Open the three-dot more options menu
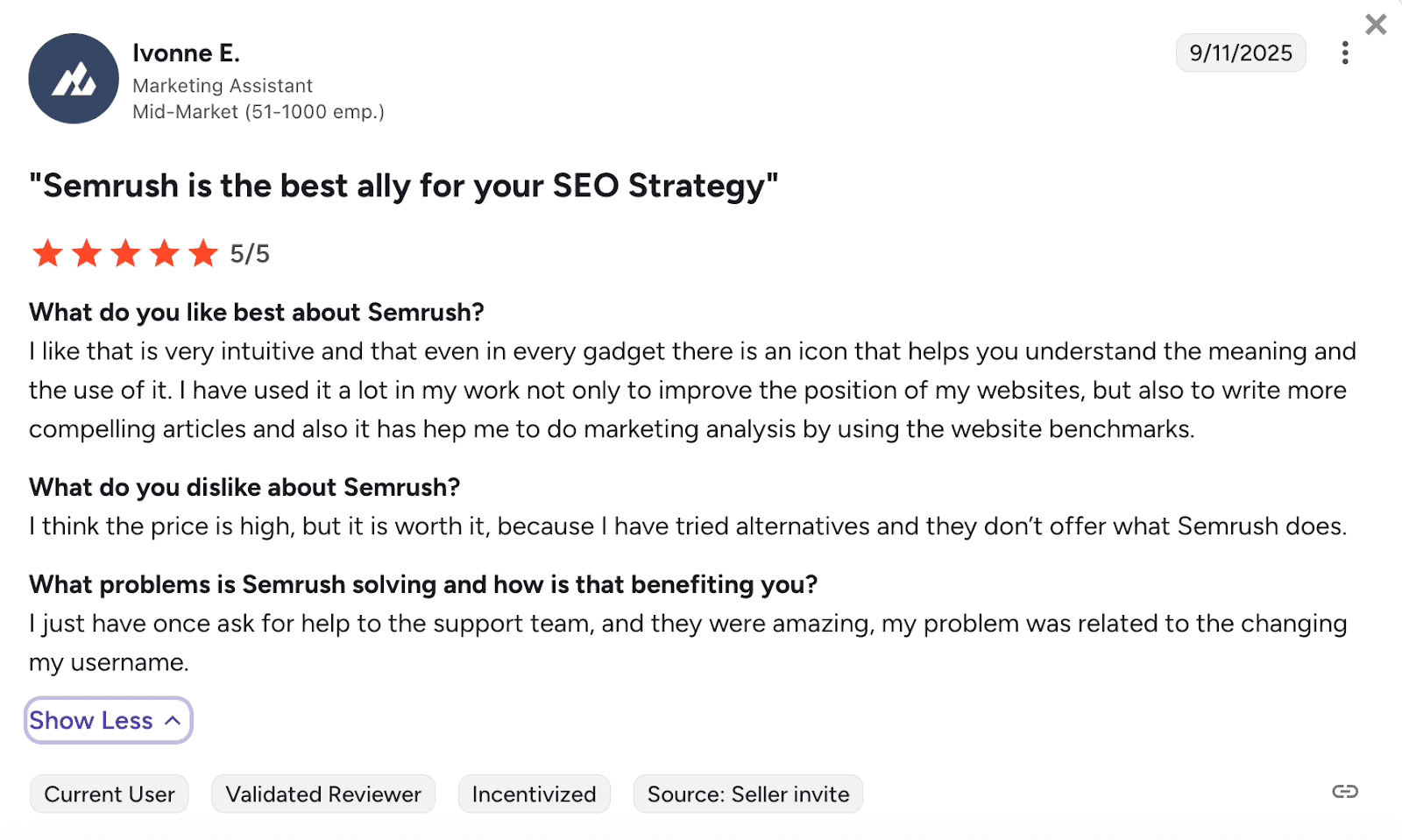The image size is (1402, 840). pyautogui.click(x=1345, y=53)
